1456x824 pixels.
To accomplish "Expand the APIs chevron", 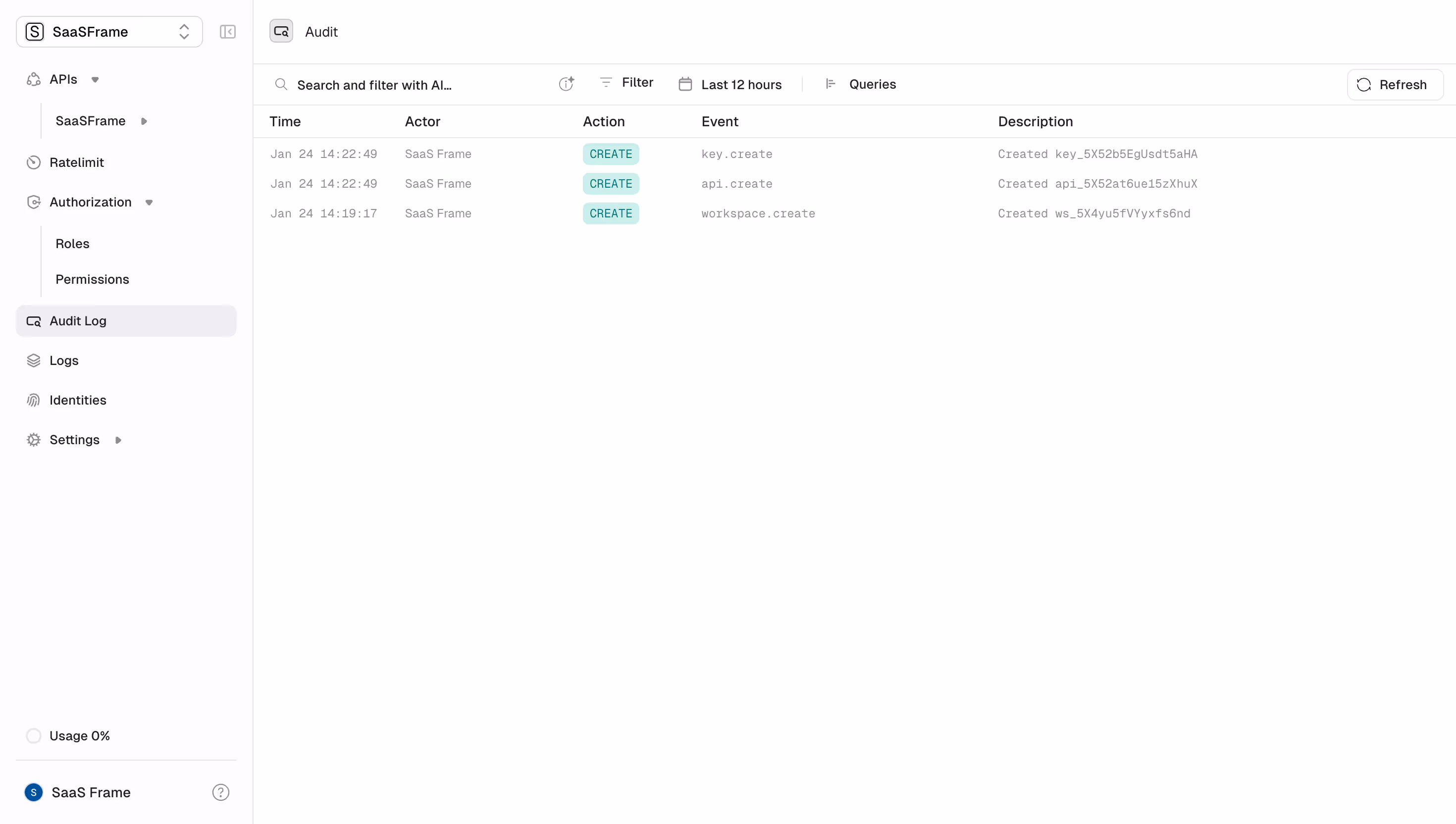I will (95, 79).
